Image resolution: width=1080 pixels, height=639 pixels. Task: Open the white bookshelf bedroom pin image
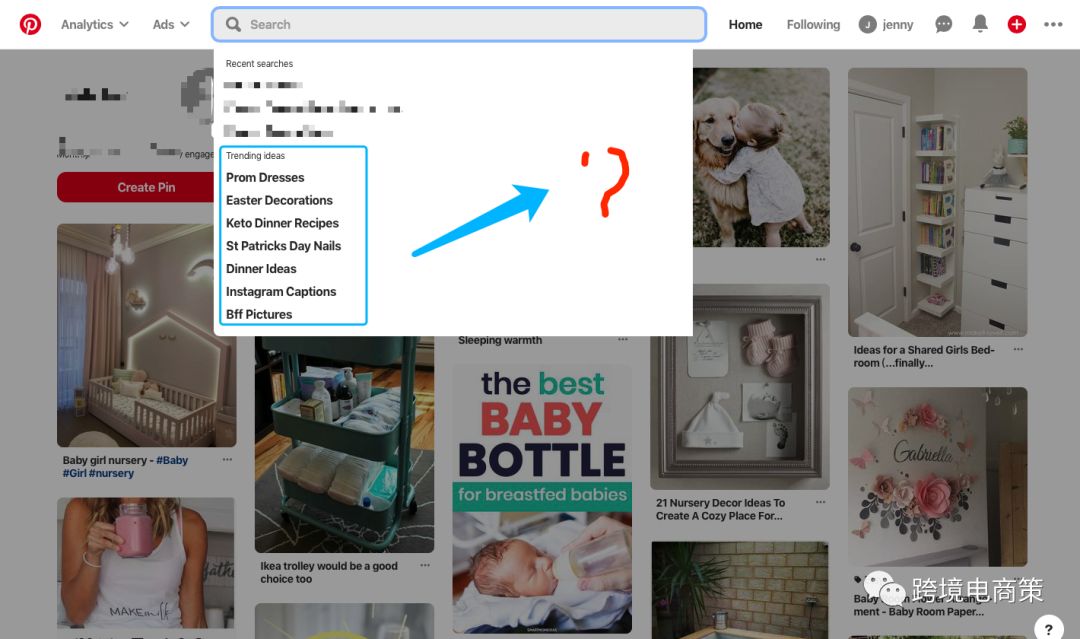tap(937, 202)
